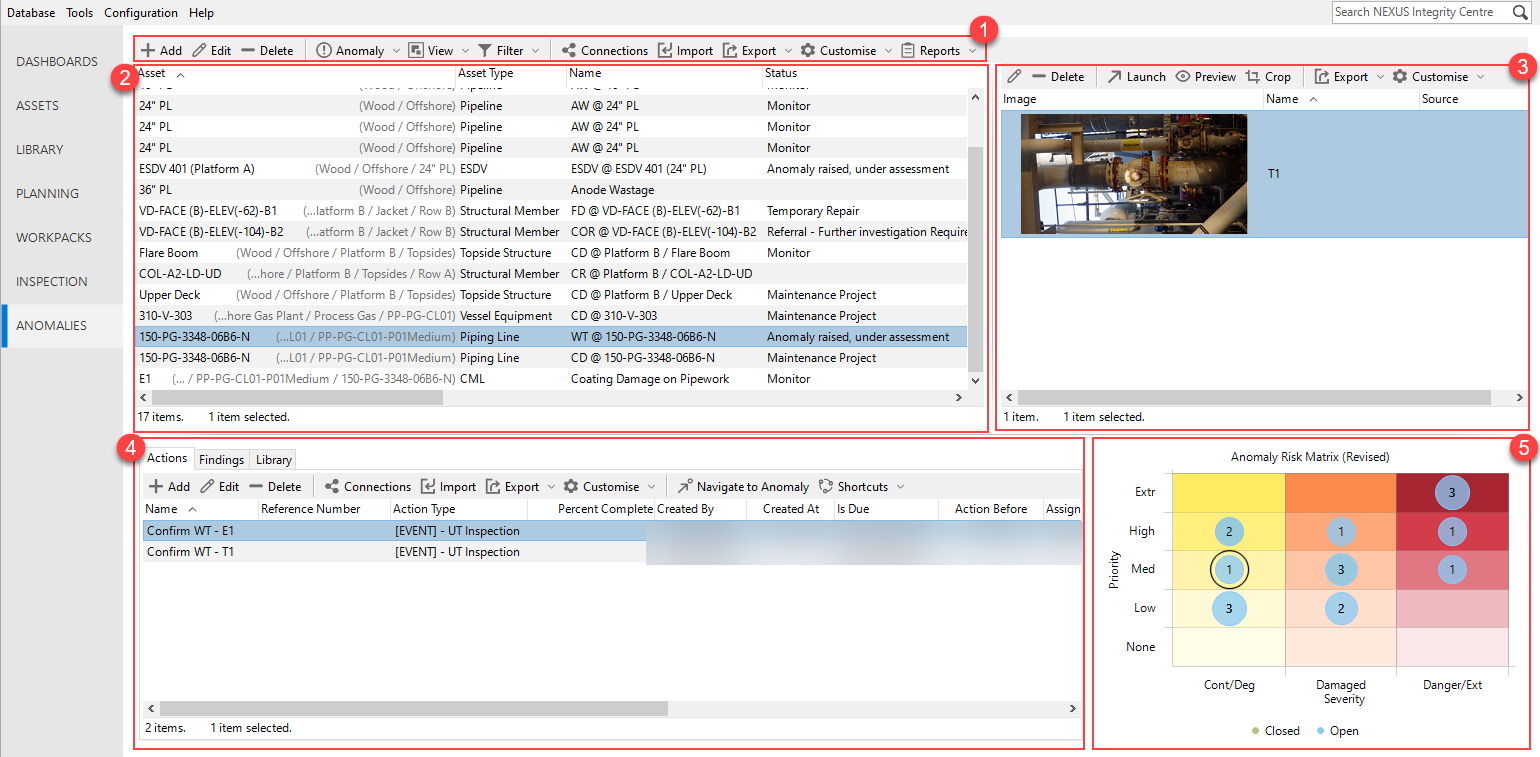
Task: Delete the selected anomaly from the main toolbar
Action: point(267,51)
